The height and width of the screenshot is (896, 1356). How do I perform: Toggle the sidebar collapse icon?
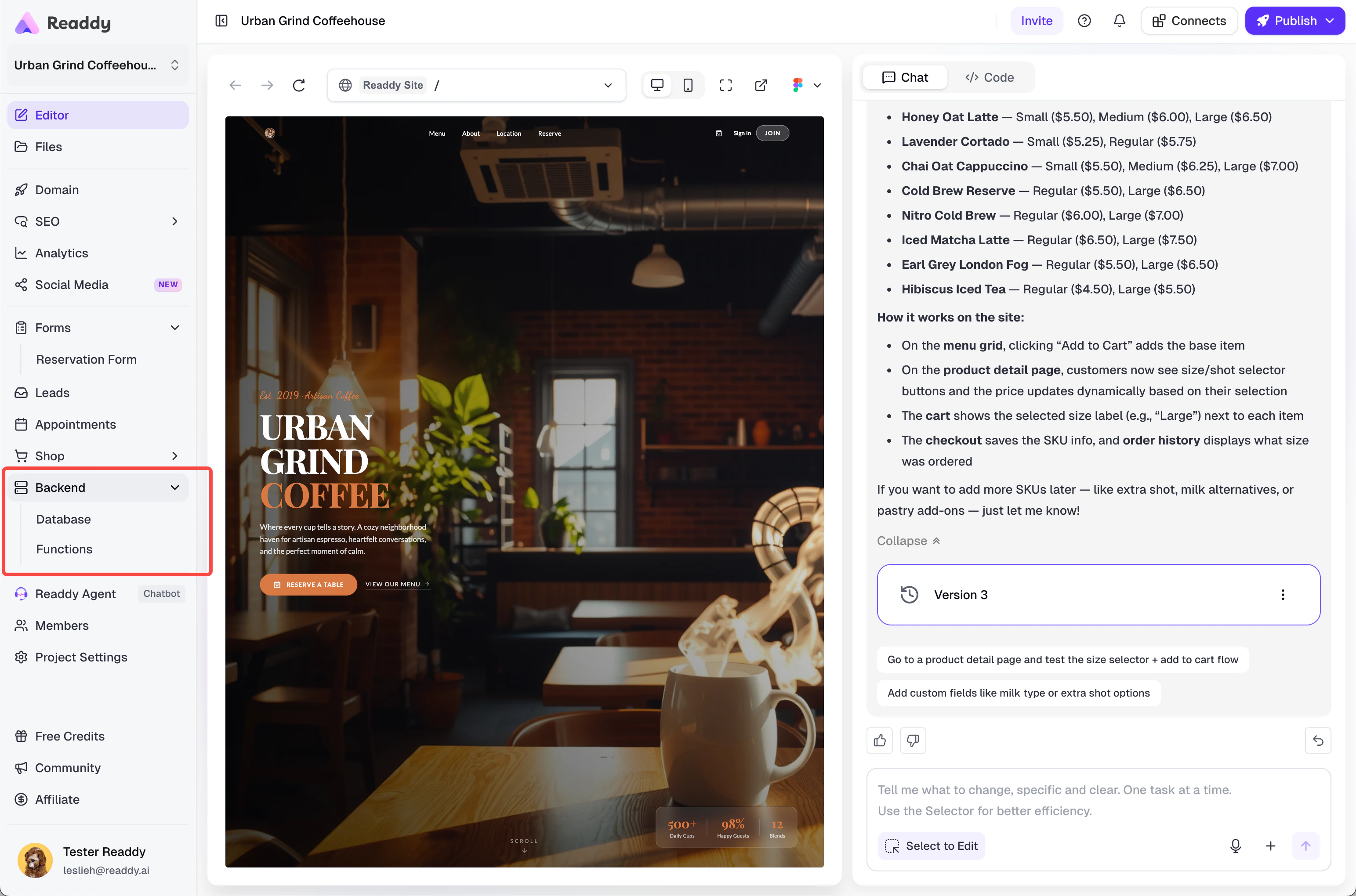[221, 21]
